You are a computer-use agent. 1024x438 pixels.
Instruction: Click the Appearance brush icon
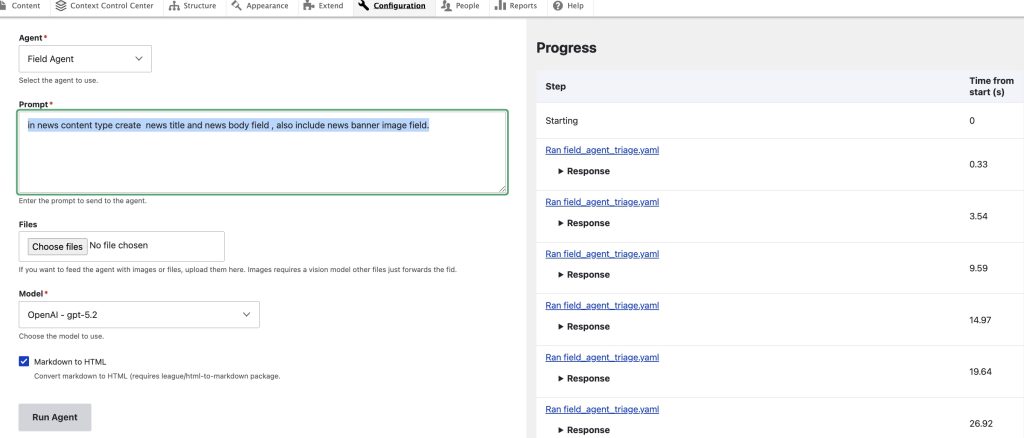click(x=236, y=6)
